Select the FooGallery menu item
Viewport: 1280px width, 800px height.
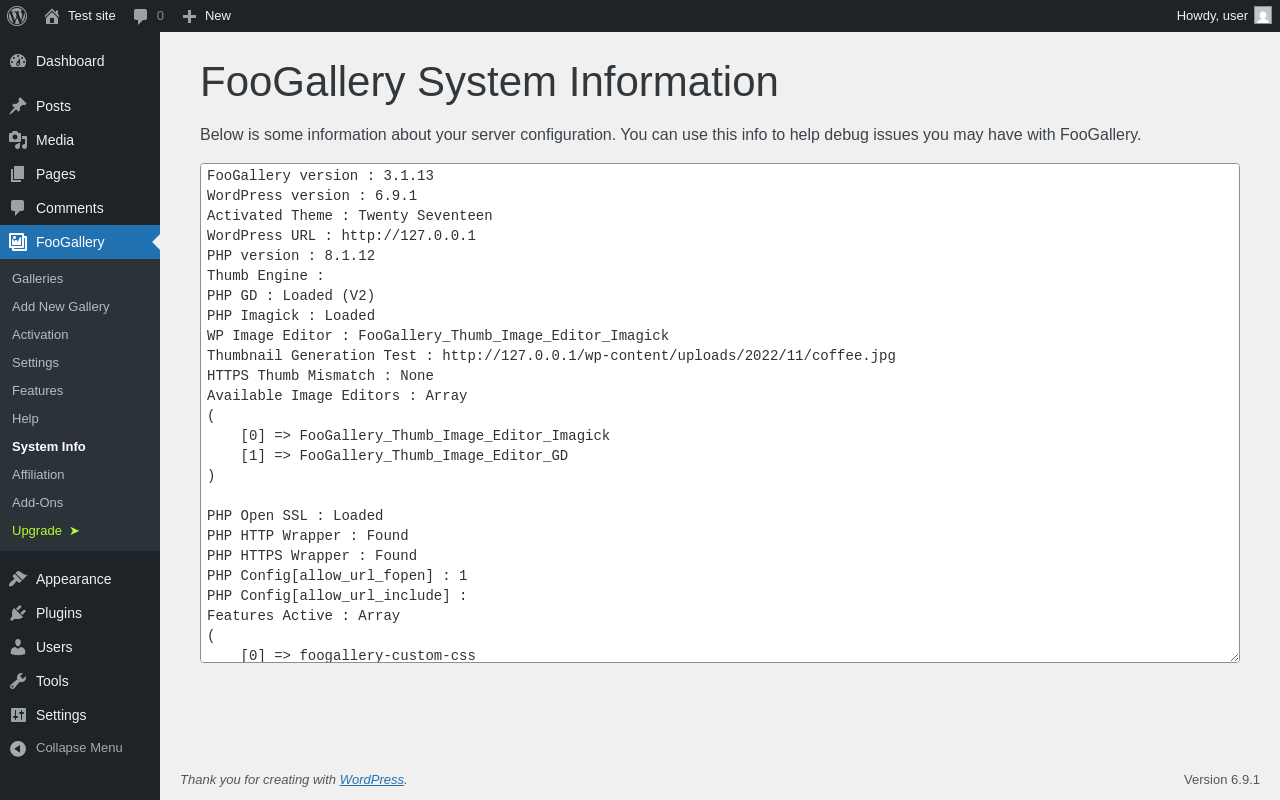80,242
